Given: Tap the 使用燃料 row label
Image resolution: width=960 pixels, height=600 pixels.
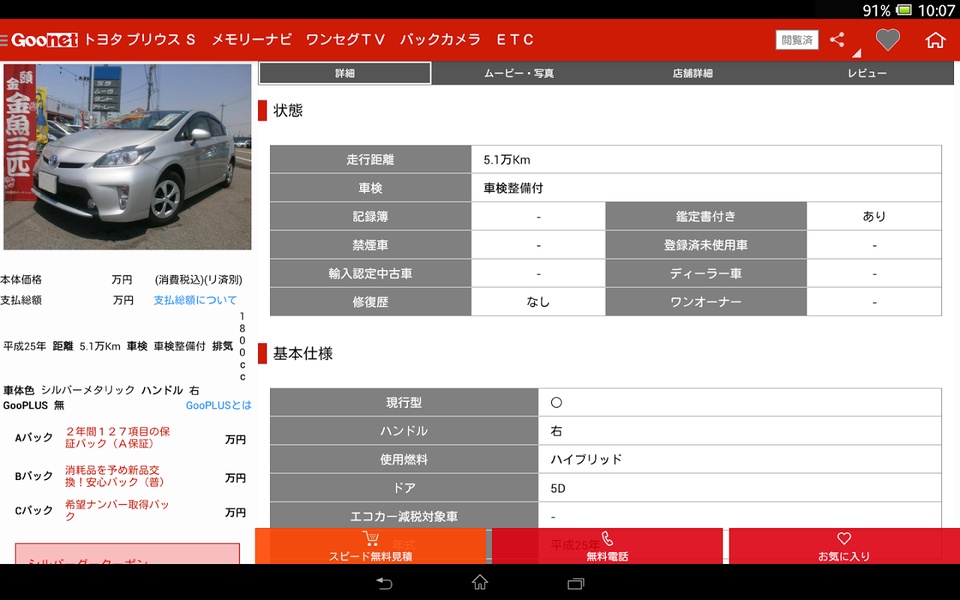Looking at the screenshot, I should click(x=404, y=459).
